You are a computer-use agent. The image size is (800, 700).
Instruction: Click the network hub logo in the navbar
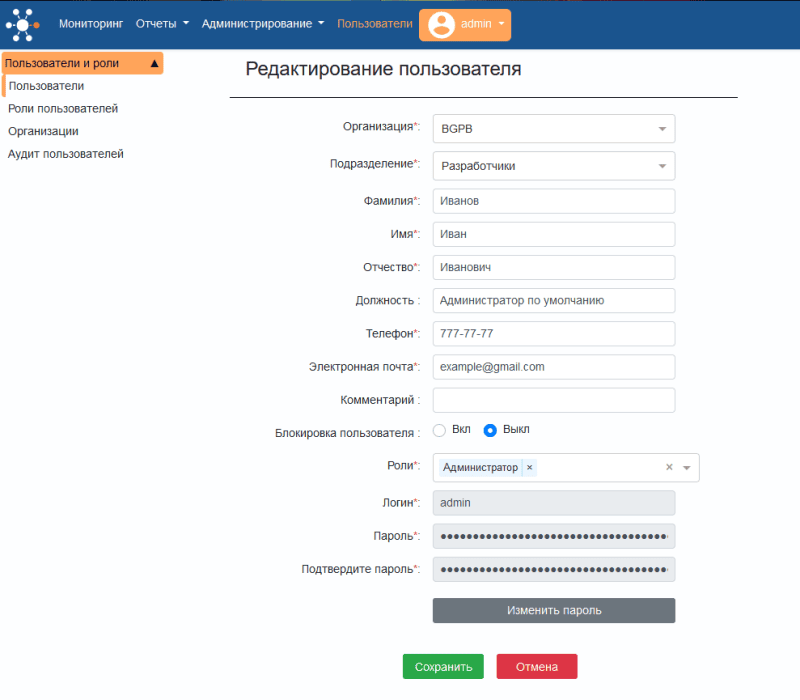pyautogui.click(x=21, y=24)
